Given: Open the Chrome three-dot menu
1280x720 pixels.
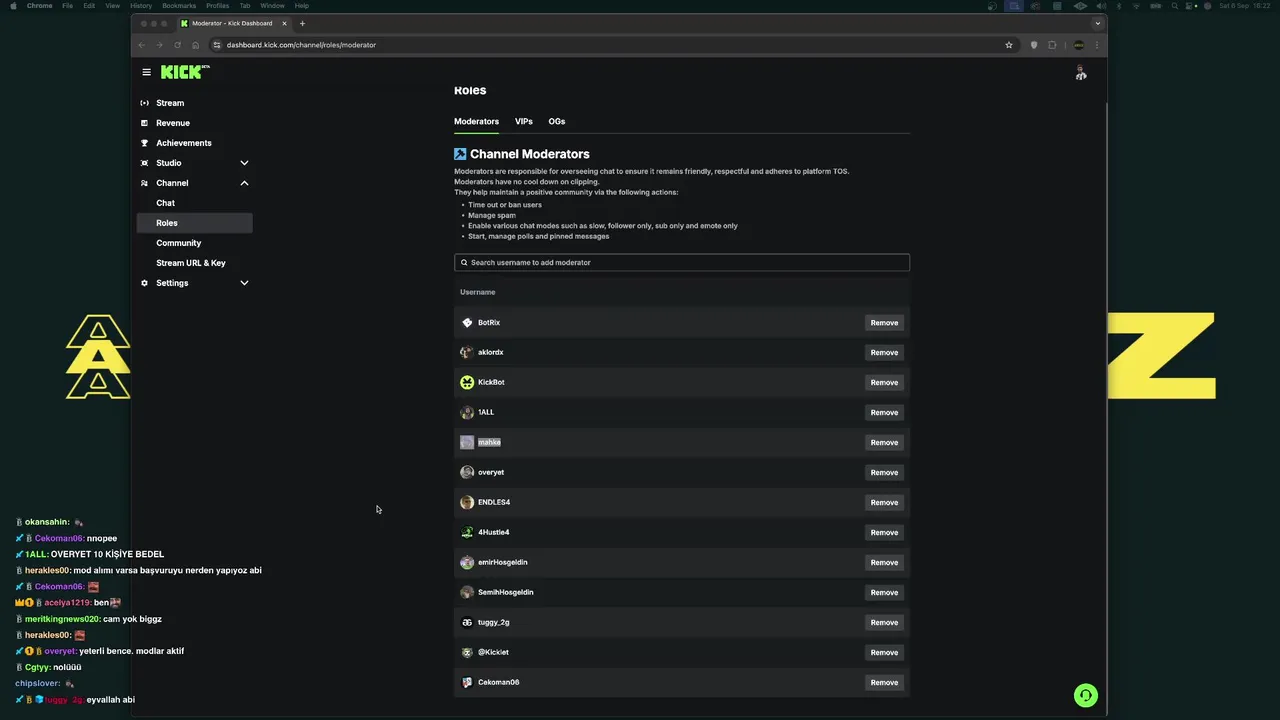Looking at the screenshot, I should coord(1097,45).
